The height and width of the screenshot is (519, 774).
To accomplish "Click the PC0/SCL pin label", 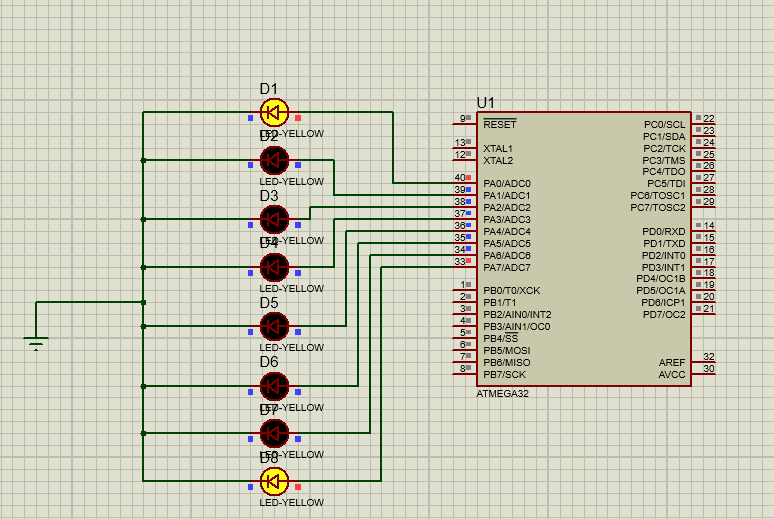I will tap(664, 124).
